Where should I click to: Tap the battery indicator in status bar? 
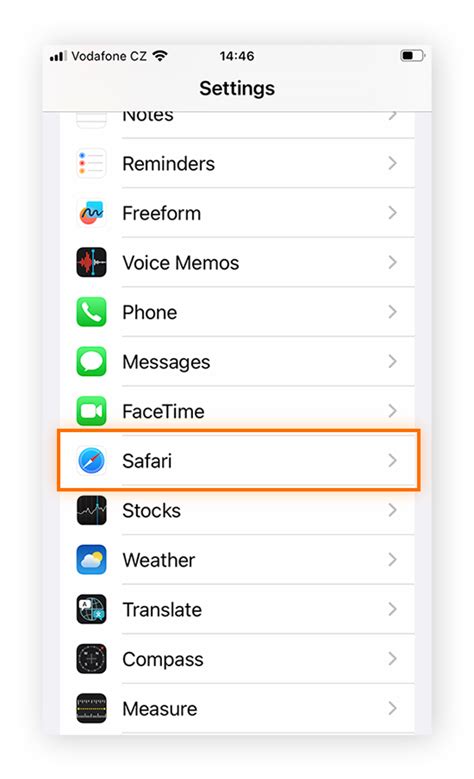(412, 55)
